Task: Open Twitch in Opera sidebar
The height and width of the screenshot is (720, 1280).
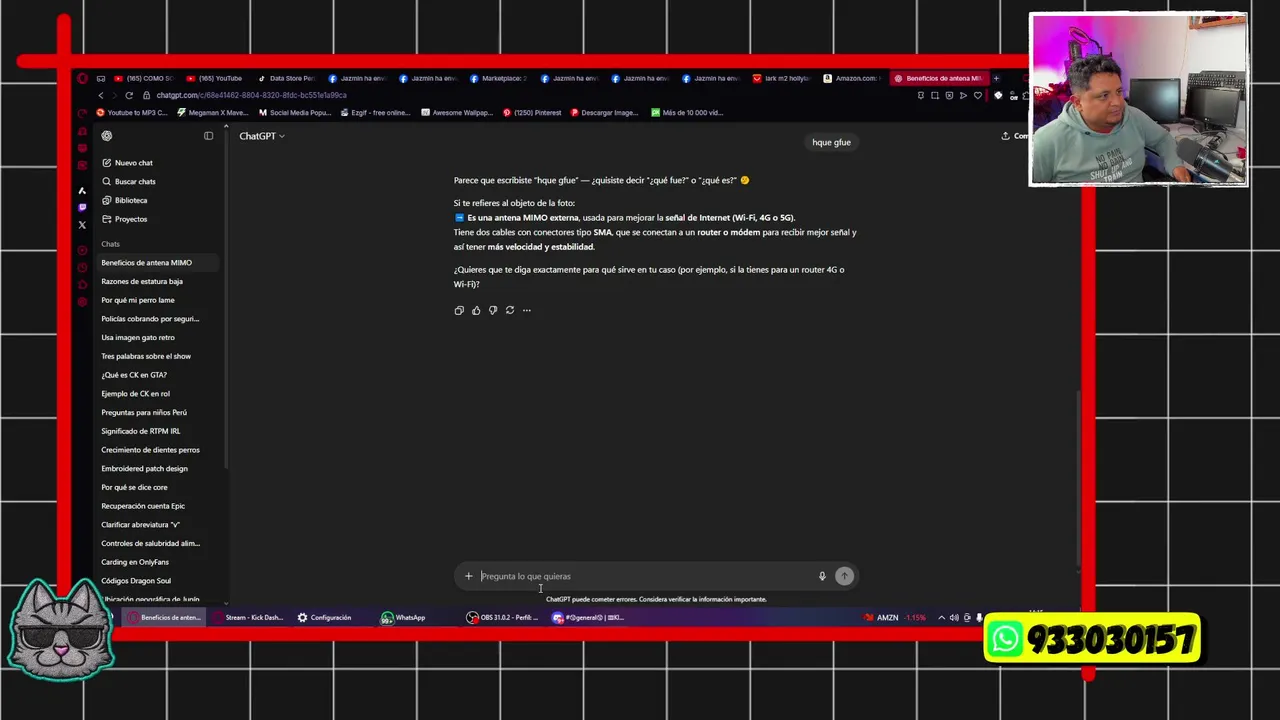Action: pos(82,207)
